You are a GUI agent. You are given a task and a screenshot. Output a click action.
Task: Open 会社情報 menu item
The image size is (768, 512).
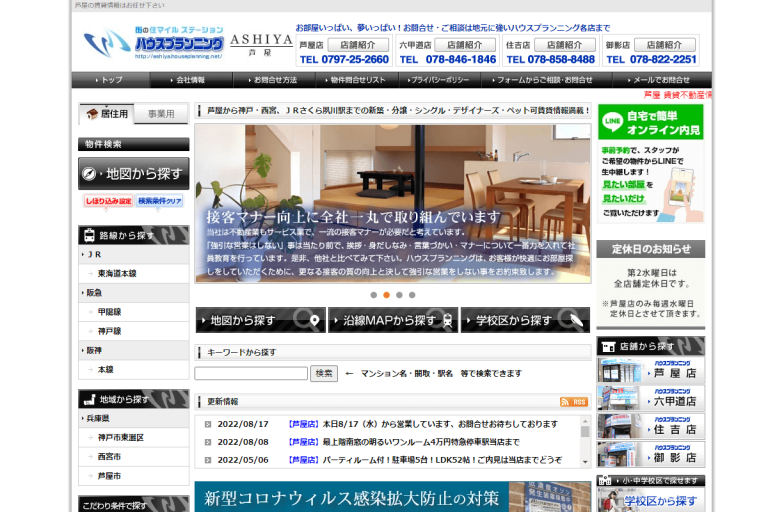click(x=191, y=80)
